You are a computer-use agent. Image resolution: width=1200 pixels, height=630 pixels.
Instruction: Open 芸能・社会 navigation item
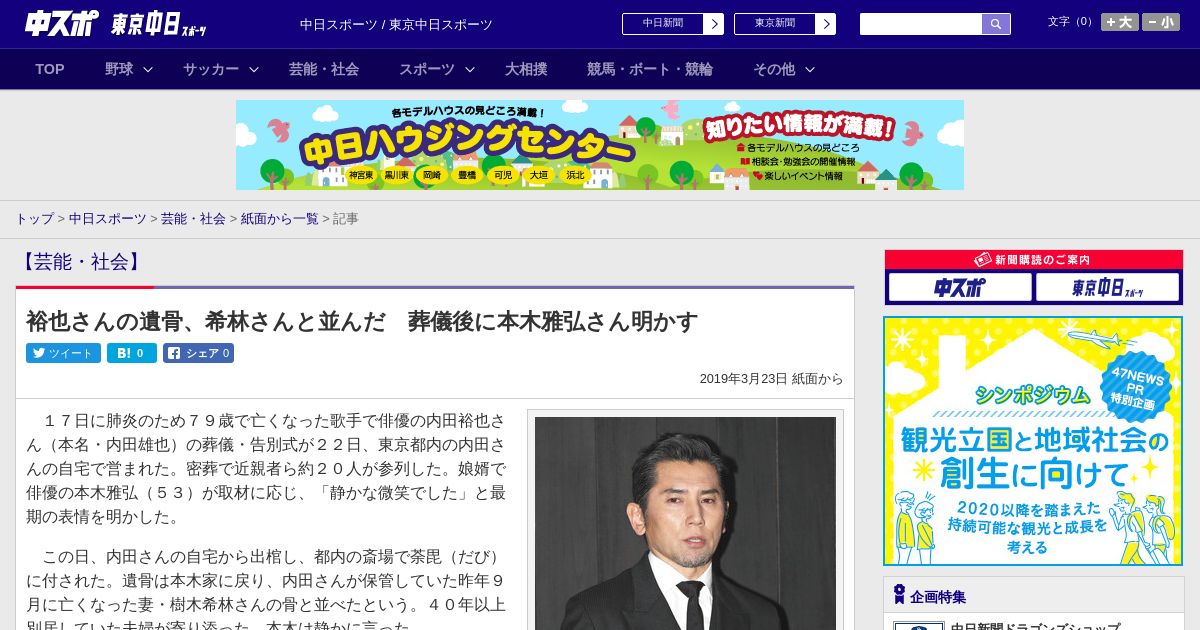pos(324,69)
